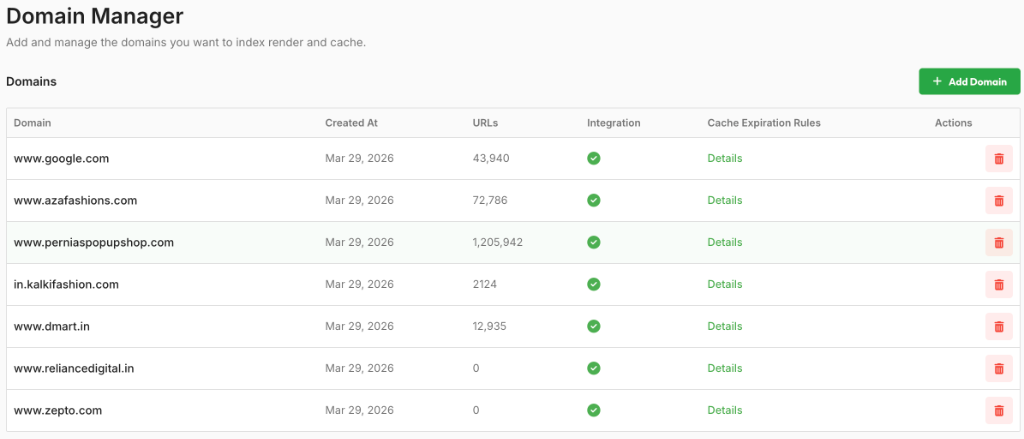Delete the www.zepto.com domain
This screenshot has width=1024, height=439.
[x=999, y=410]
